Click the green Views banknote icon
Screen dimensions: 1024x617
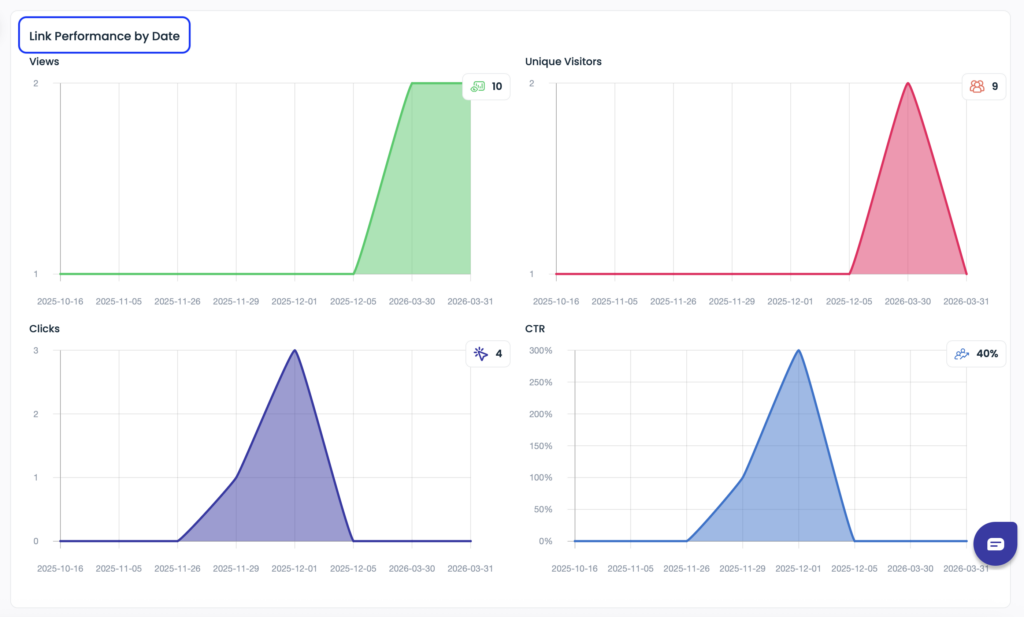(478, 87)
